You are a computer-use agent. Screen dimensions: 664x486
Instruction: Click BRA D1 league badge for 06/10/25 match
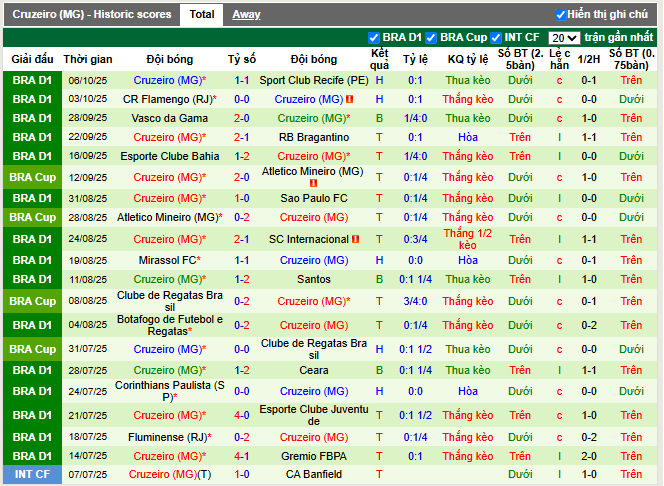[x=32, y=80]
